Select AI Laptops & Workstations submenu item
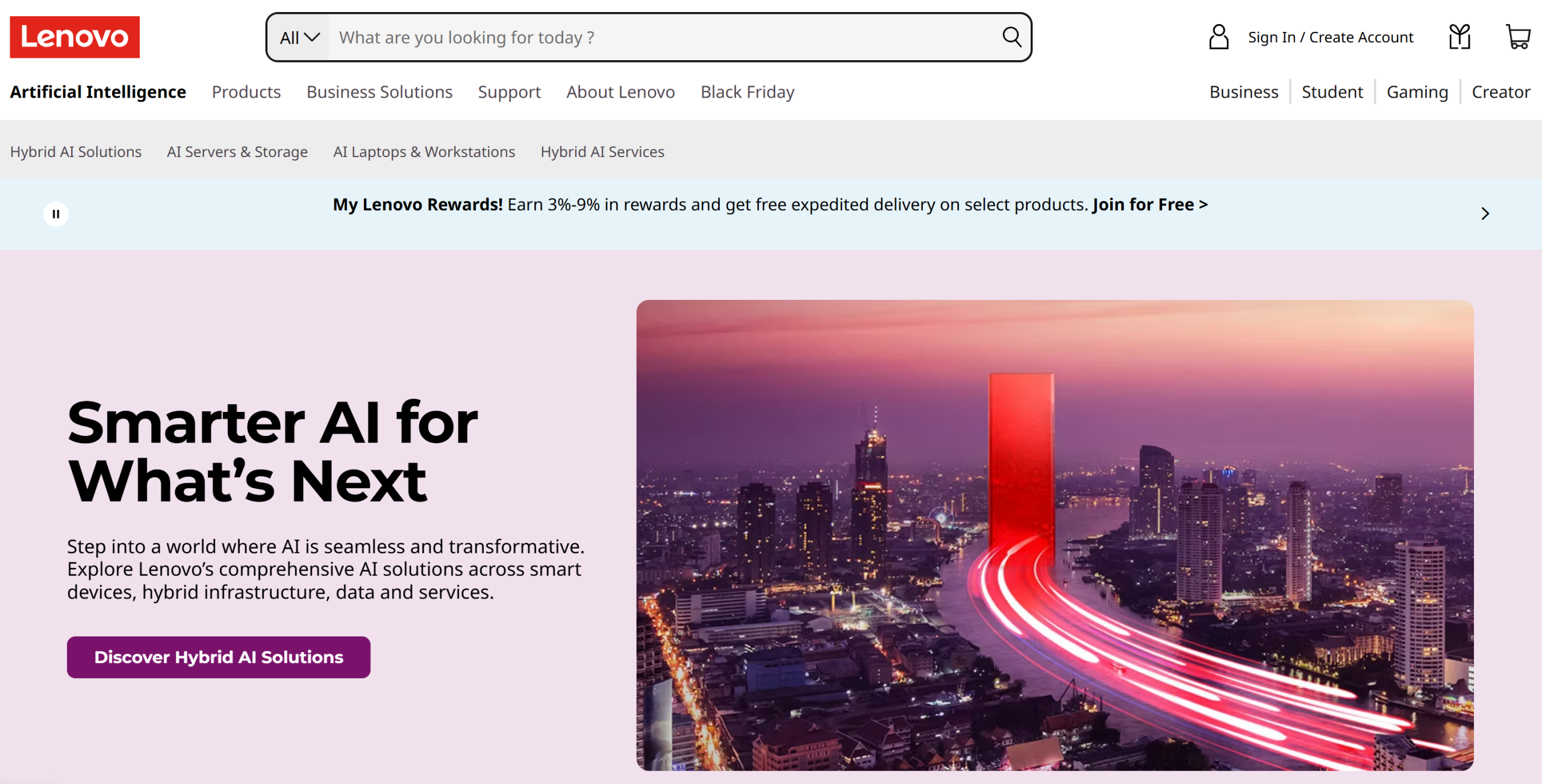1542x784 pixels. (x=424, y=152)
